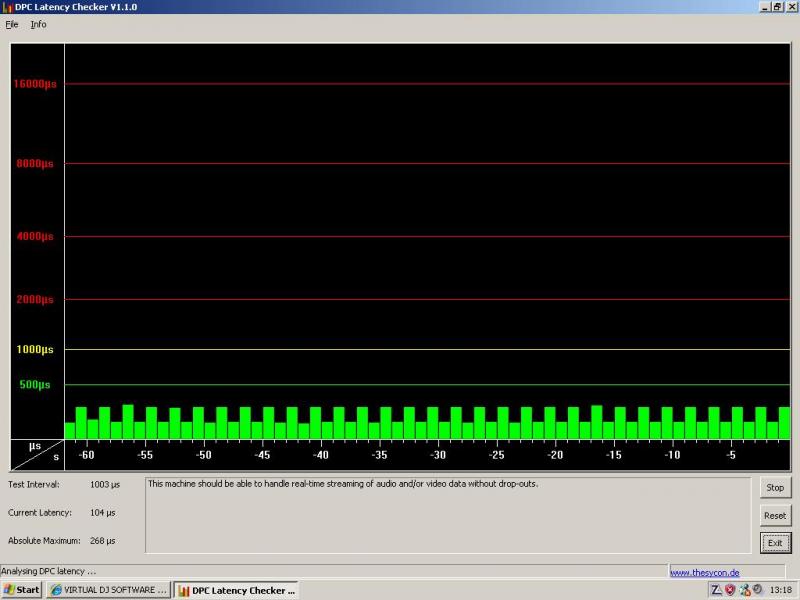Image resolution: width=800 pixels, height=600 pixels.
Task: Click the Reset button
Action: (774, 516)
